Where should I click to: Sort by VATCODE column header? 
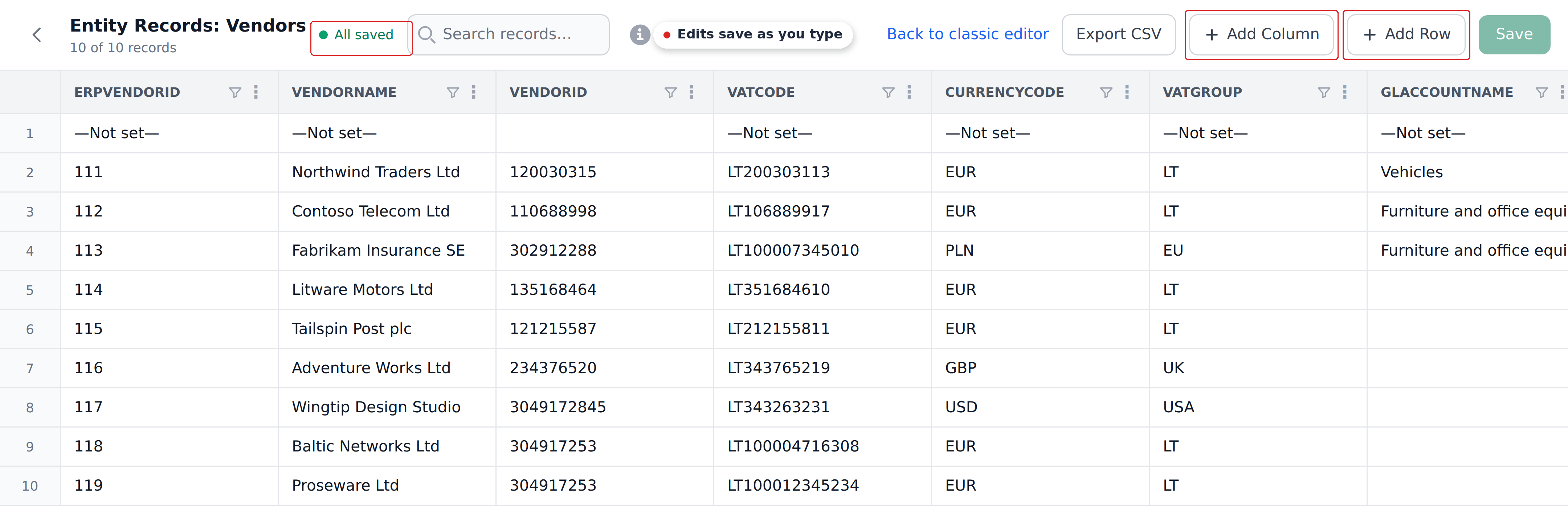761,92
